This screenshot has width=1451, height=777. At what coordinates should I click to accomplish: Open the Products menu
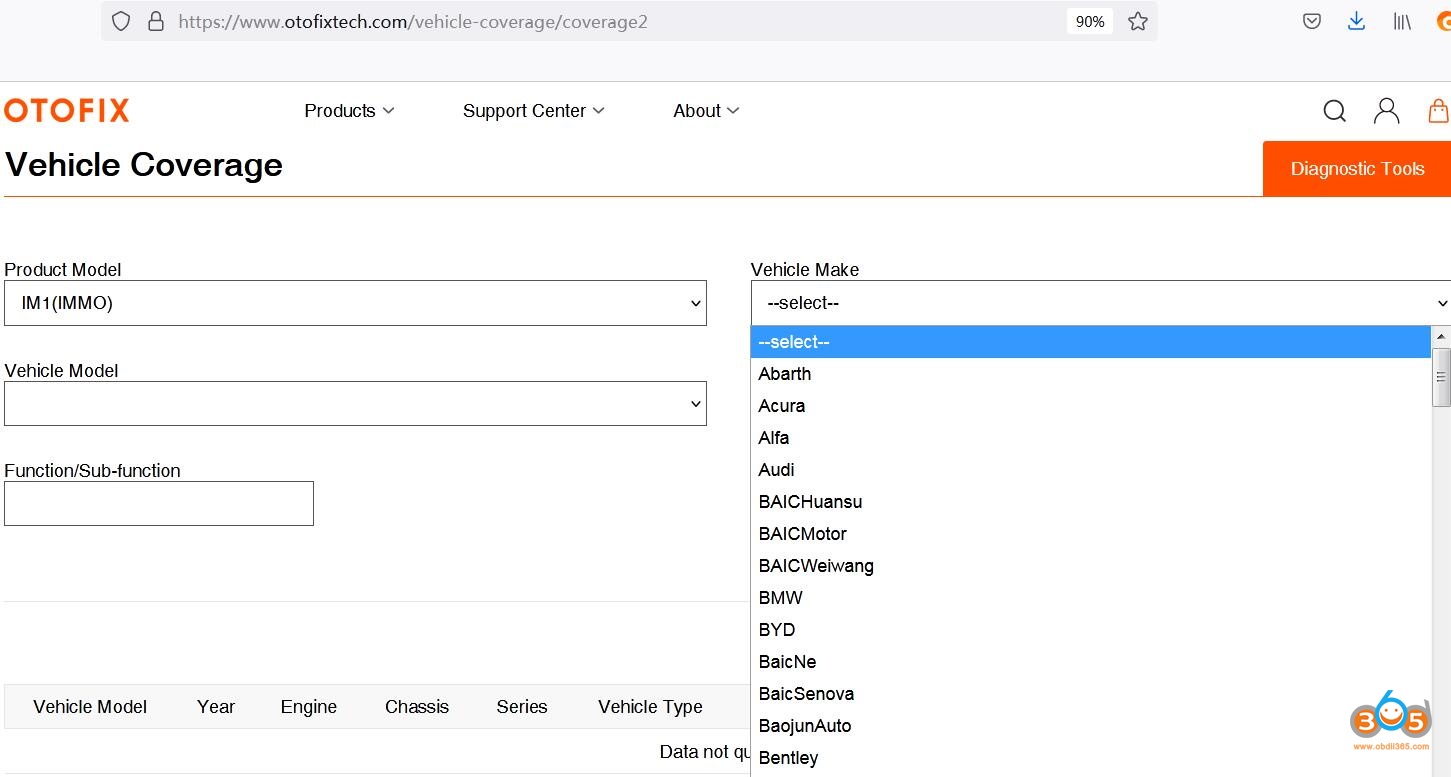click(x=349, y=111)
